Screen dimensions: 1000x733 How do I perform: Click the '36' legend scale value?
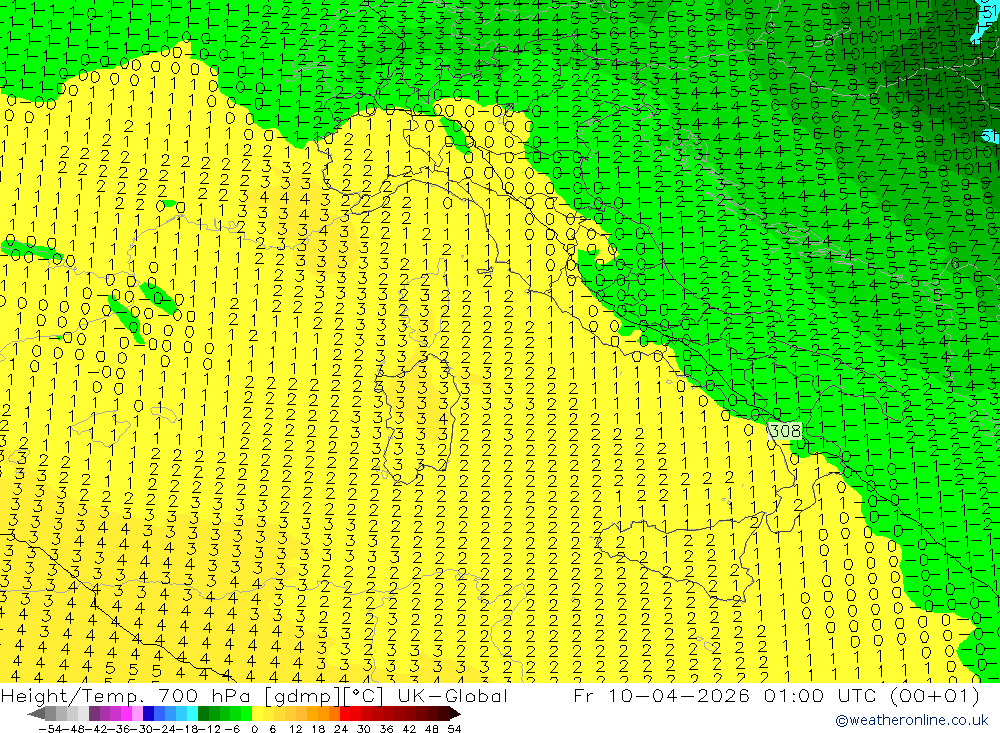(x=386, y=729)
